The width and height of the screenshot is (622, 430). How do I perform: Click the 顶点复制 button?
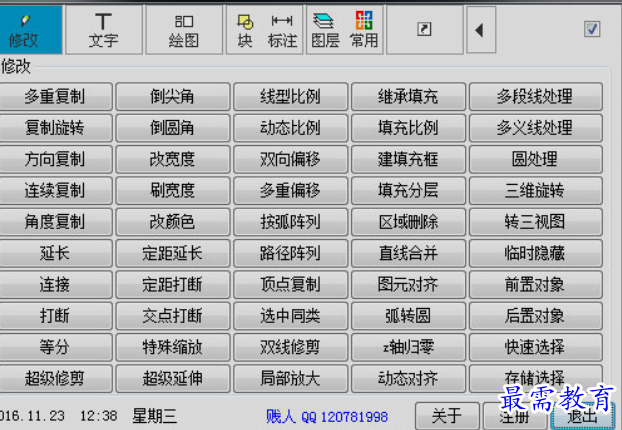290,284
